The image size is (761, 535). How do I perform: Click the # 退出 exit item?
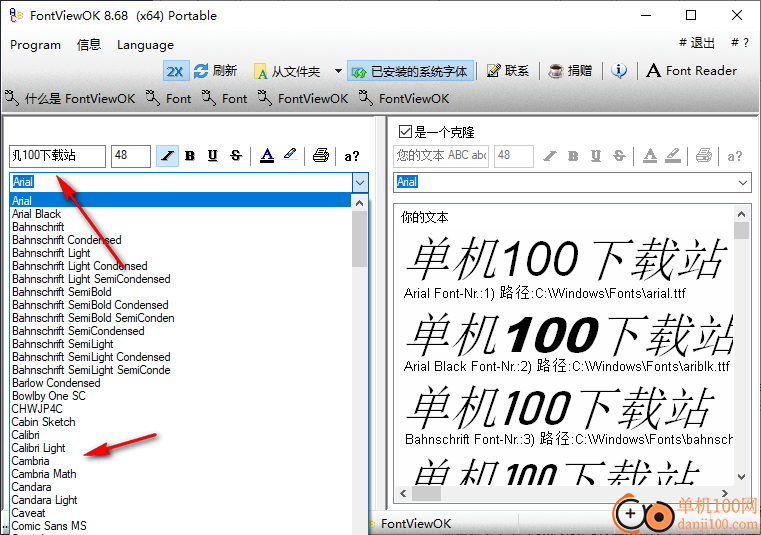[x=697, y=43]
